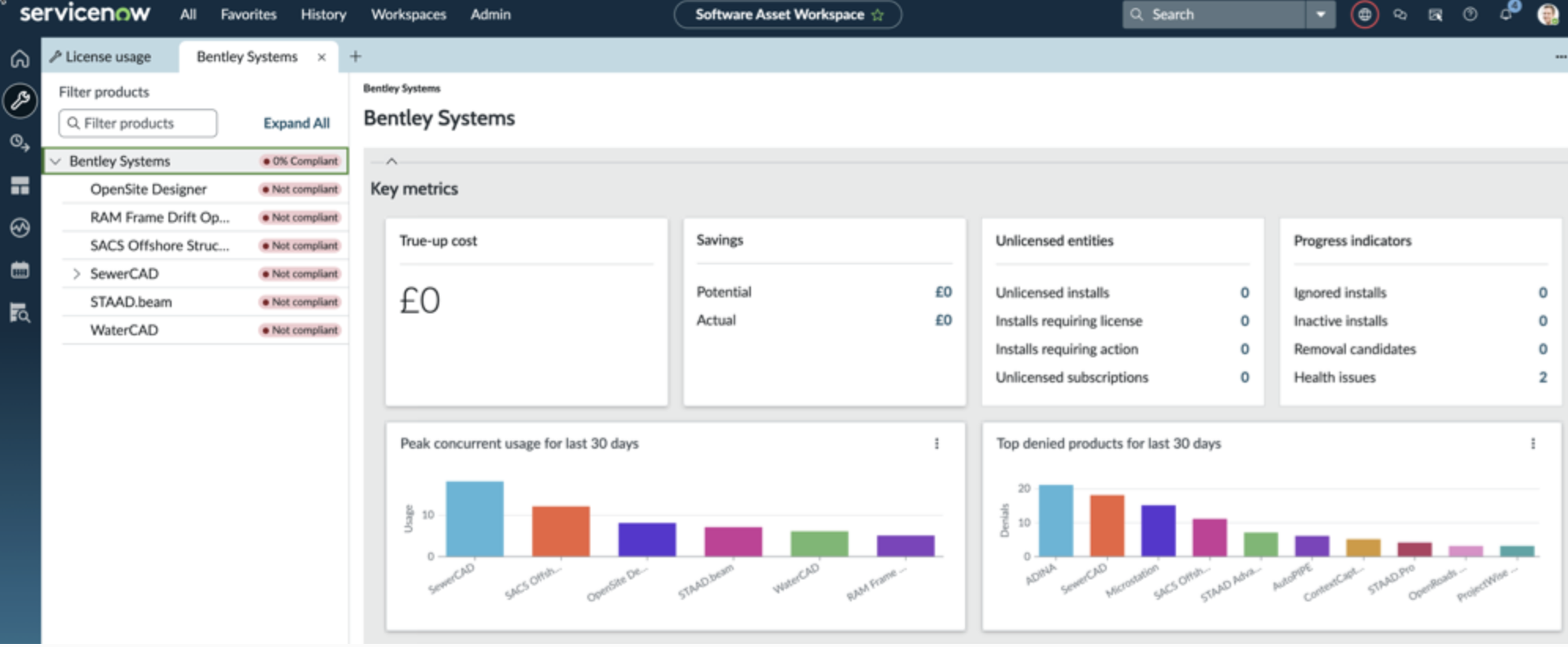The height and width of the screenshot is (647, 1568).
Task: Click the Ignored installs count 0
Action: (x=1543, y=293)
